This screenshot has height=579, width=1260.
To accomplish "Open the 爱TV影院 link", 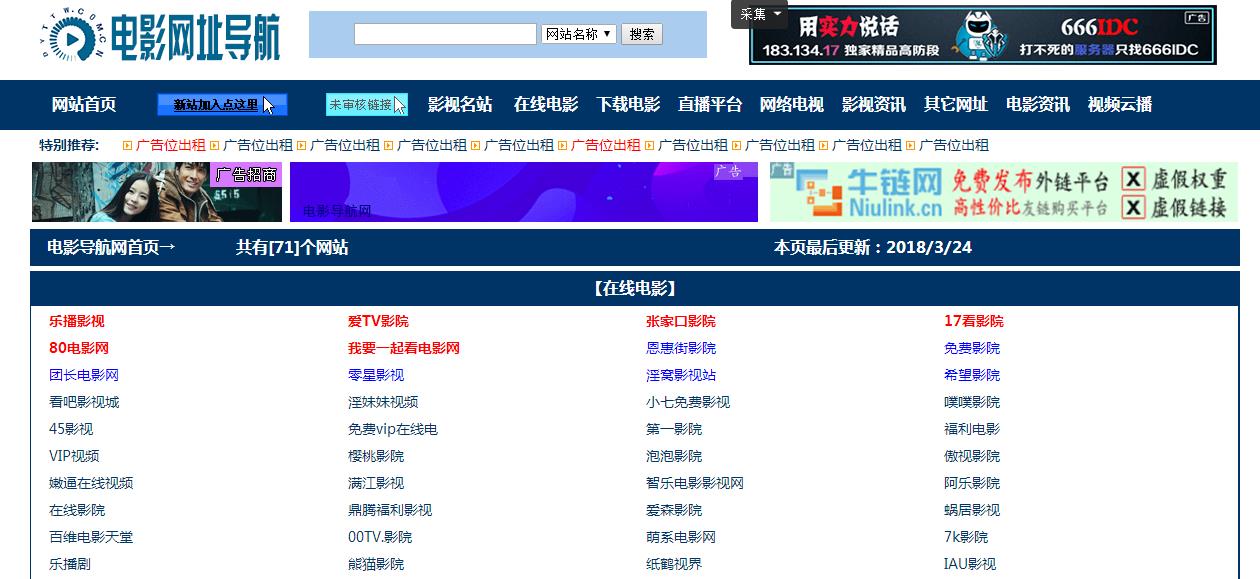I will click(378, 321).
